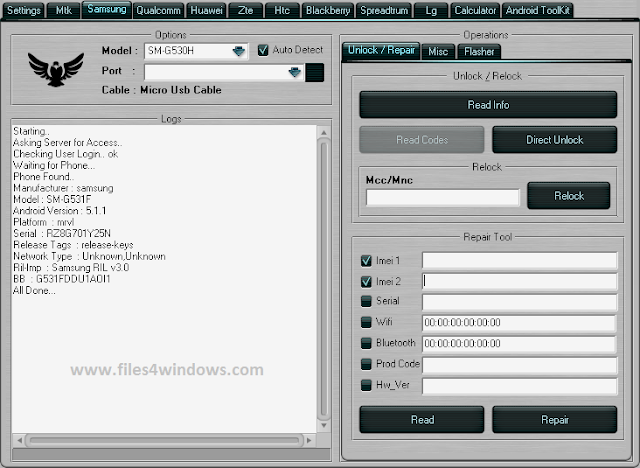
Task: Select the Unlock / Repair operations tab
Action: coord(381,51)
